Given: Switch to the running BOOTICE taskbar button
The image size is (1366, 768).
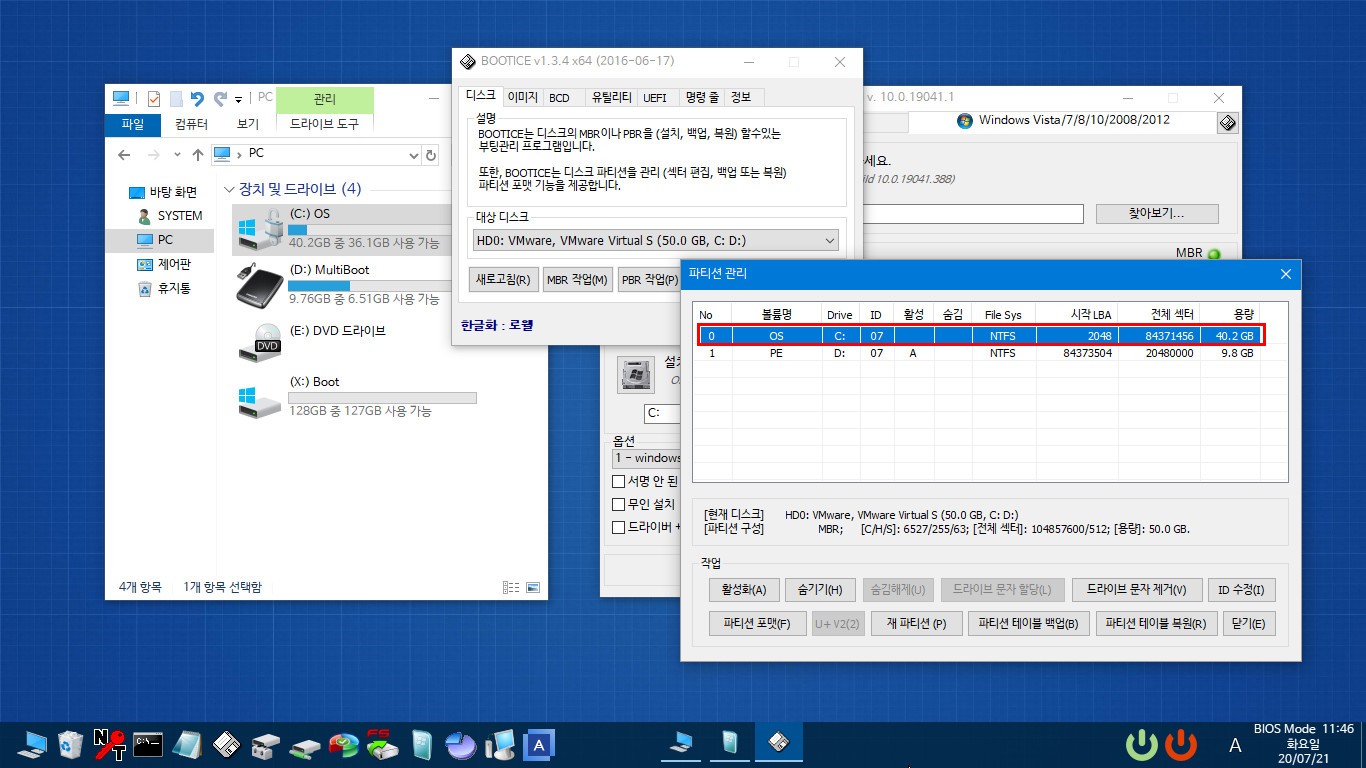Looking at the screenshot, I should click(x=778, y=743).
